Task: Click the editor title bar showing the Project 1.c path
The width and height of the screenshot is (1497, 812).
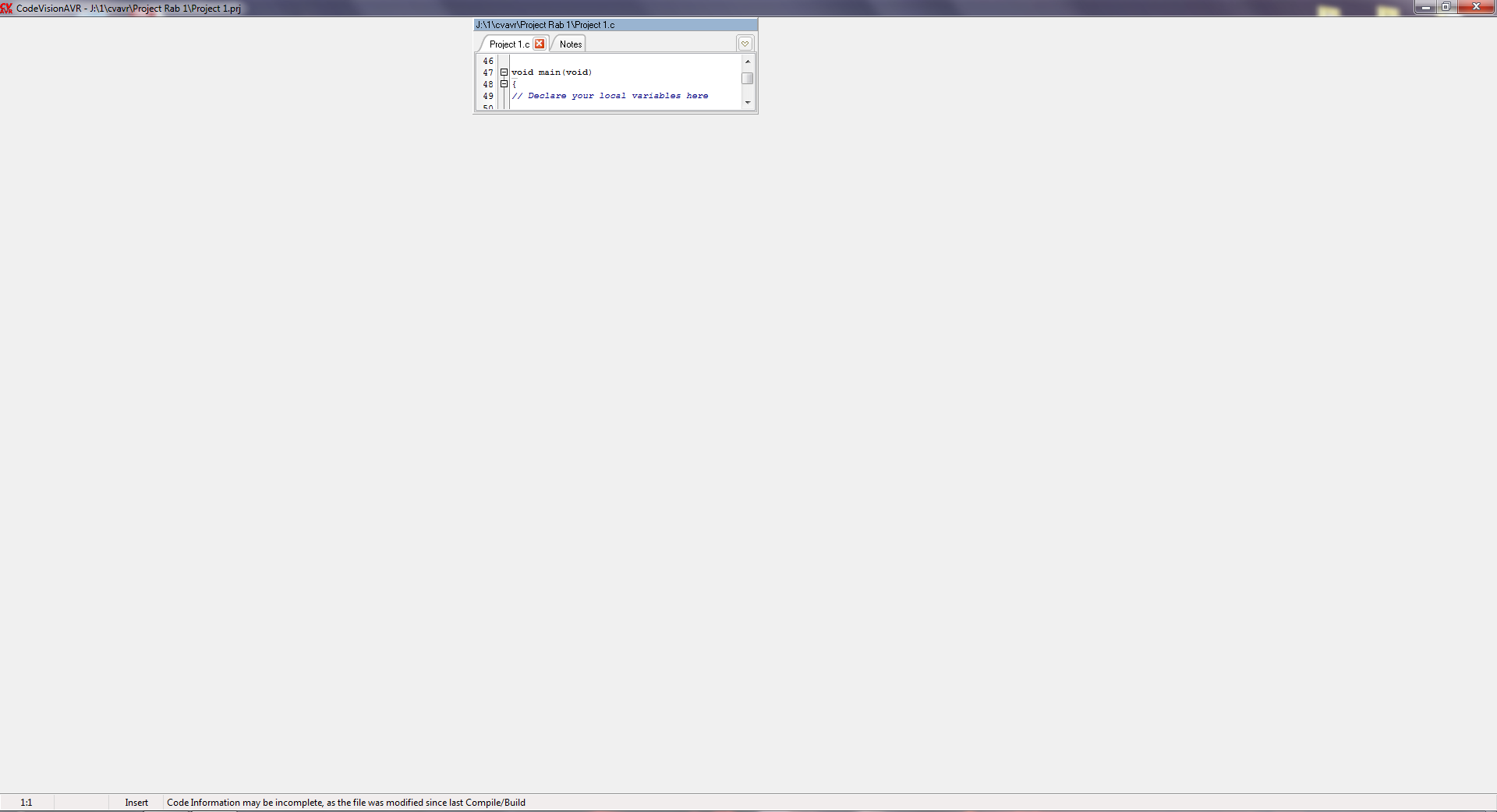Action: (x=616, y=25)
